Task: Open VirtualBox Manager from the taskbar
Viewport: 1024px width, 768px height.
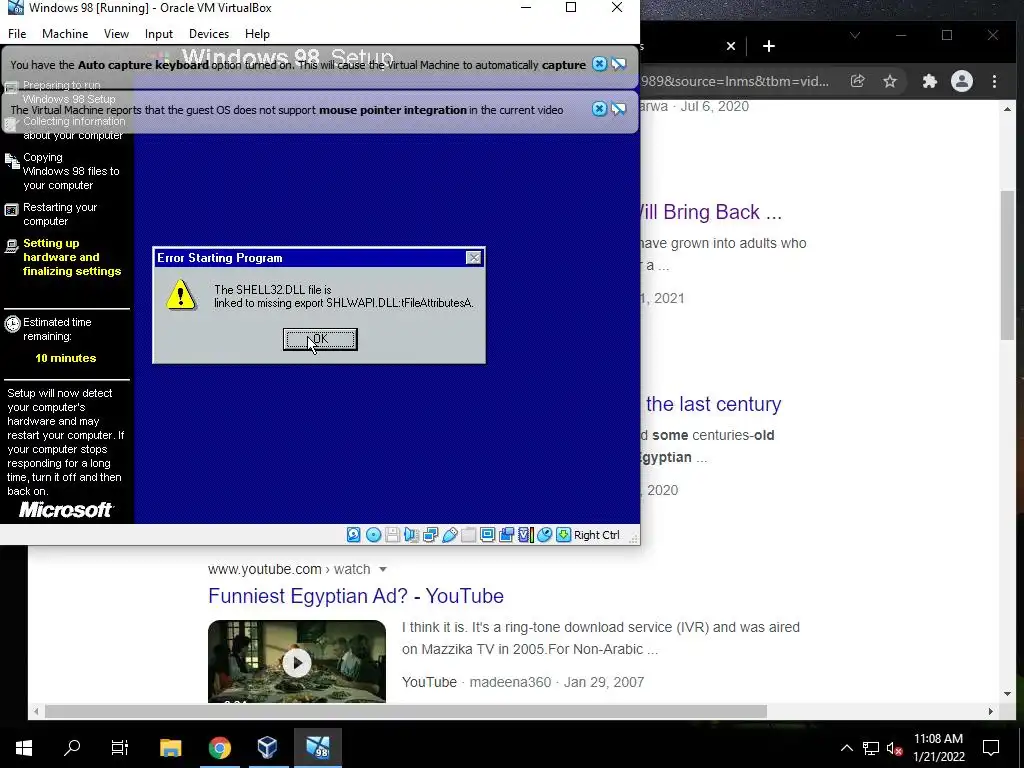Action: [268, 748]
